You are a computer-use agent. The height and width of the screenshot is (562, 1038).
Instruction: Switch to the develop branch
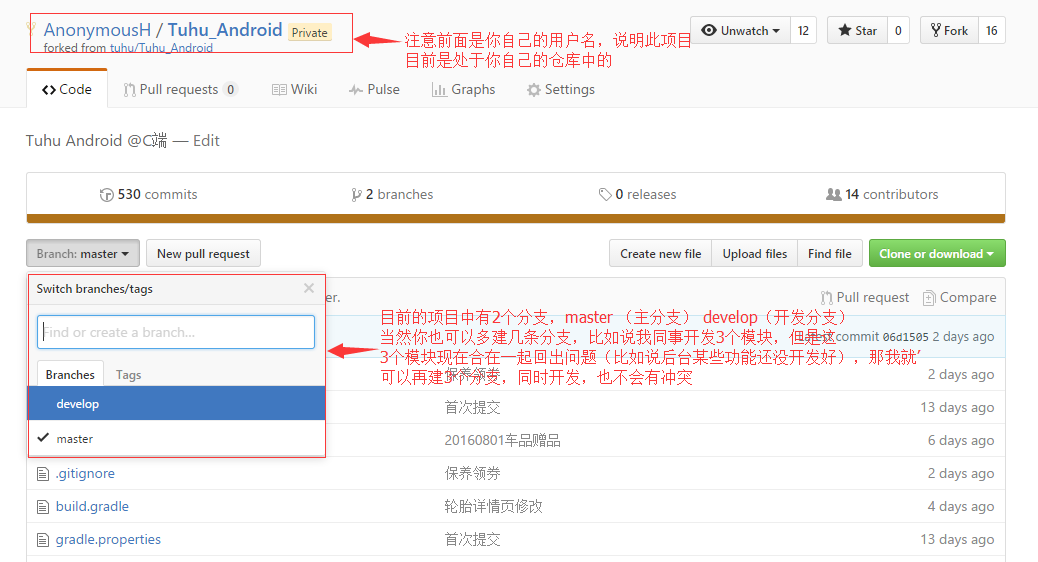pyautogui.click(x=176, y=403)
